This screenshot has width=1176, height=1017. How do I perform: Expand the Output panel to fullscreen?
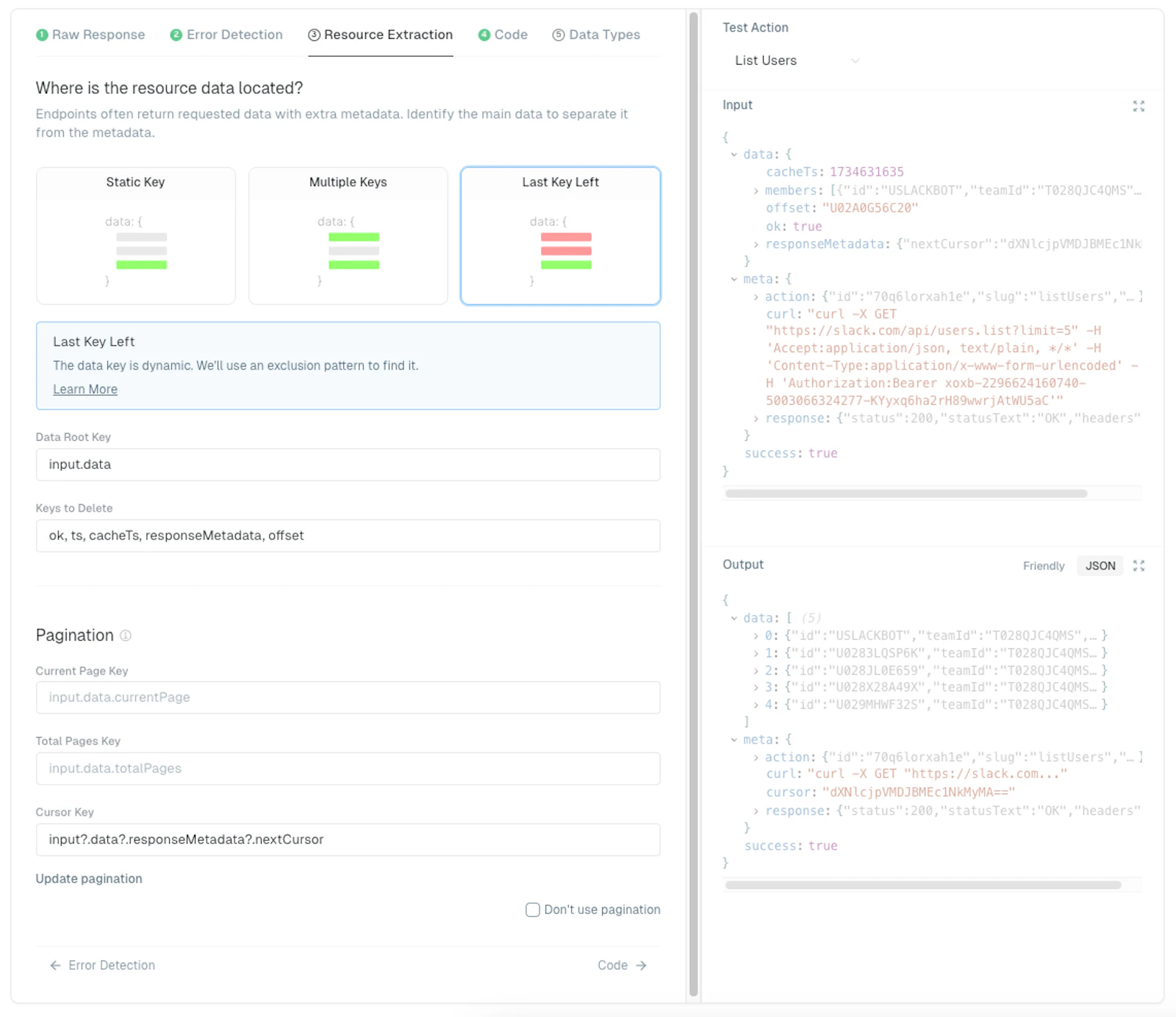[1139, 566]
